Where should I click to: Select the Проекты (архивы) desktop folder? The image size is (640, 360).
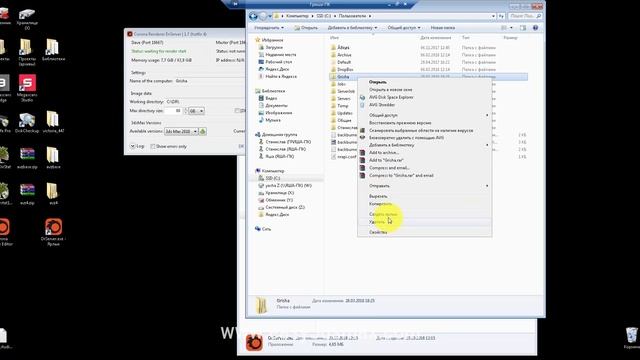[x=27, y=52]
